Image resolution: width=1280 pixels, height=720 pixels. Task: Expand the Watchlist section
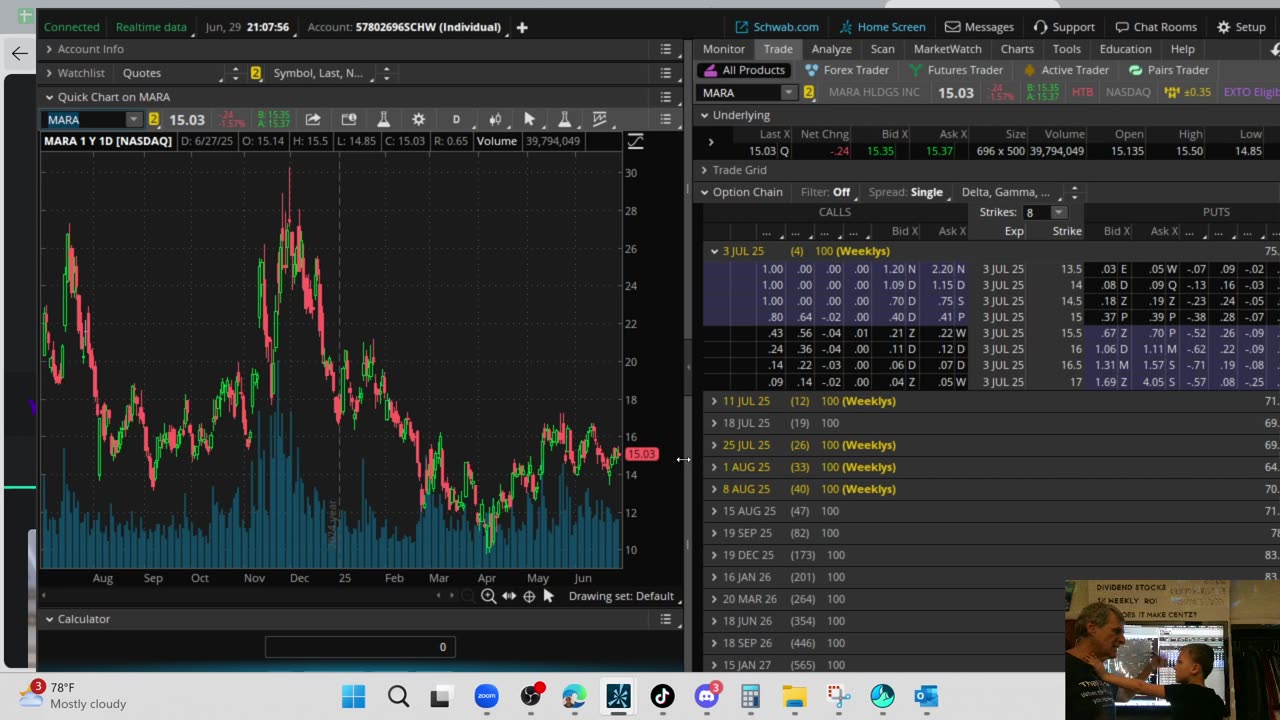(49, 73)
